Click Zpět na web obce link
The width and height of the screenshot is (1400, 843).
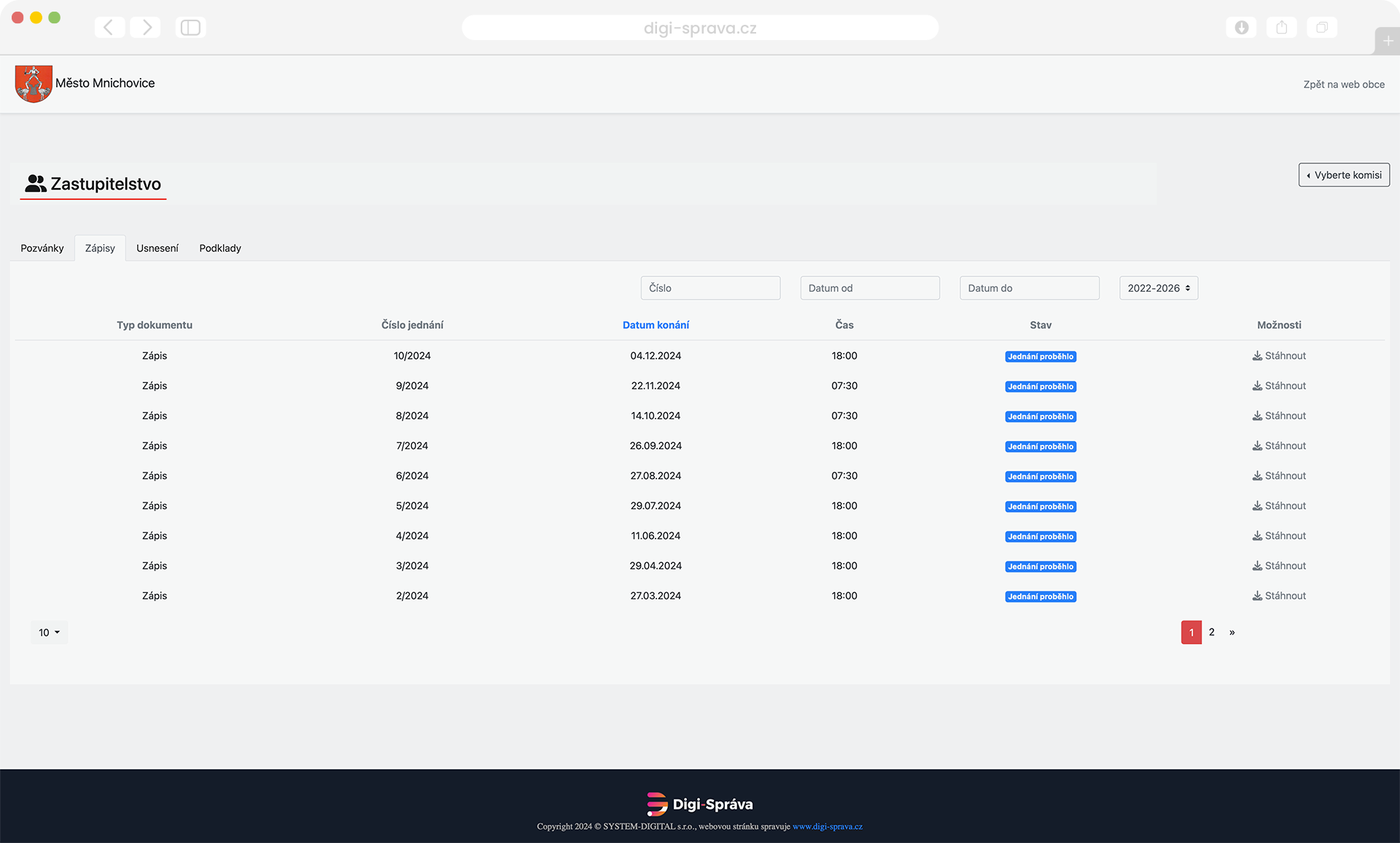(1343, 85)
